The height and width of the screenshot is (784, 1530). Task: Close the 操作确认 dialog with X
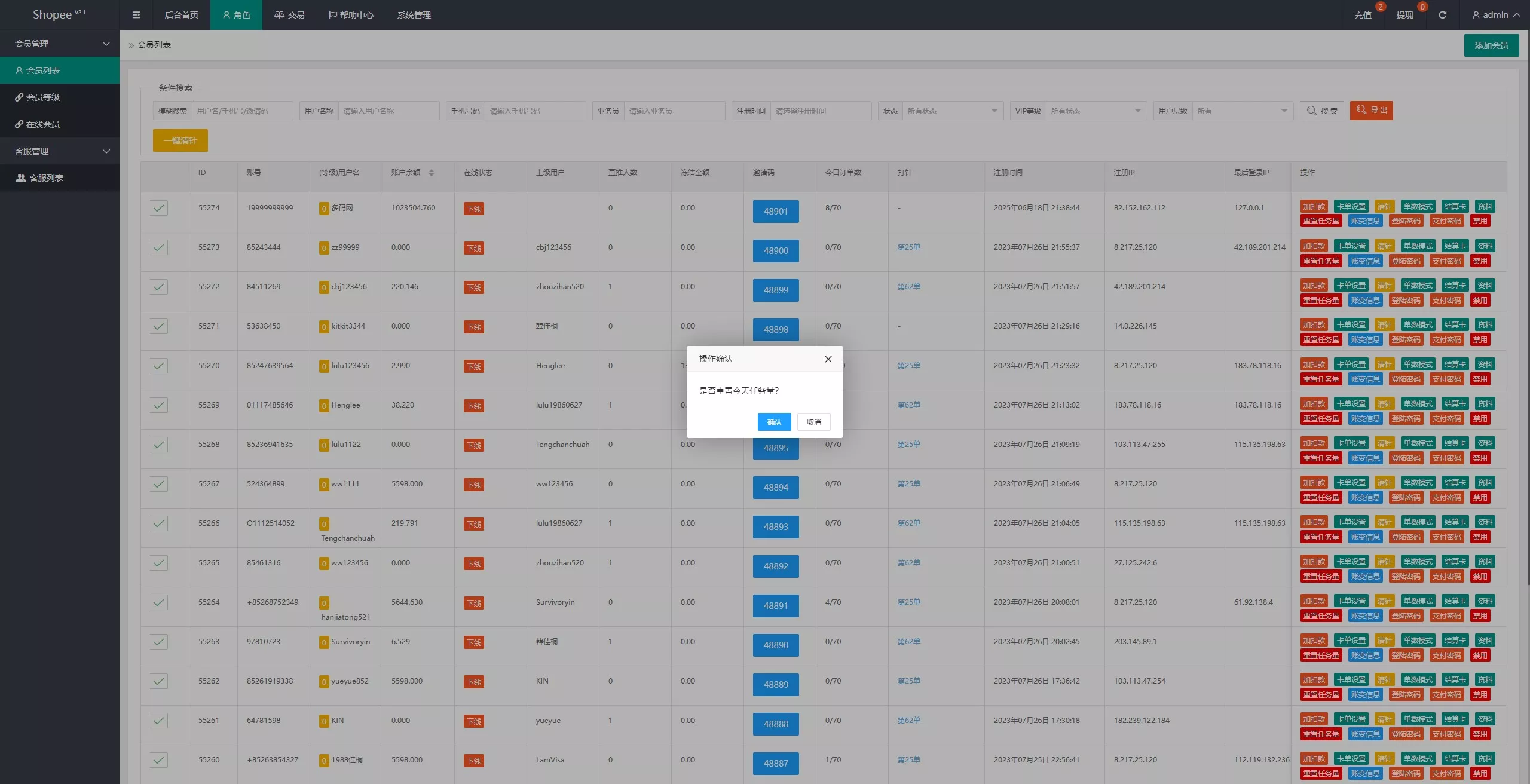pos(828,359)
